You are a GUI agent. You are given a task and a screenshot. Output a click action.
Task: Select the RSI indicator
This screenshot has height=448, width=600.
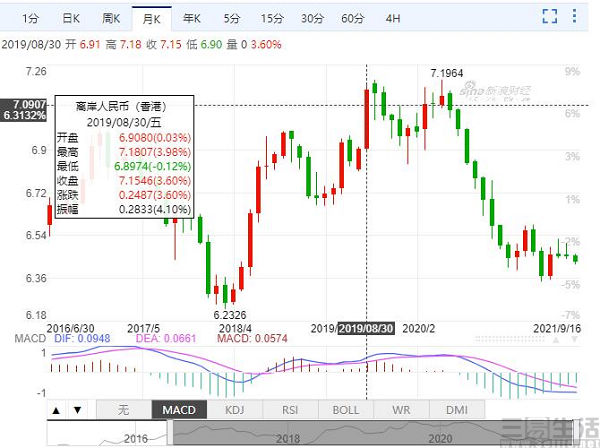pyautogui.click(x=290, y=410)
